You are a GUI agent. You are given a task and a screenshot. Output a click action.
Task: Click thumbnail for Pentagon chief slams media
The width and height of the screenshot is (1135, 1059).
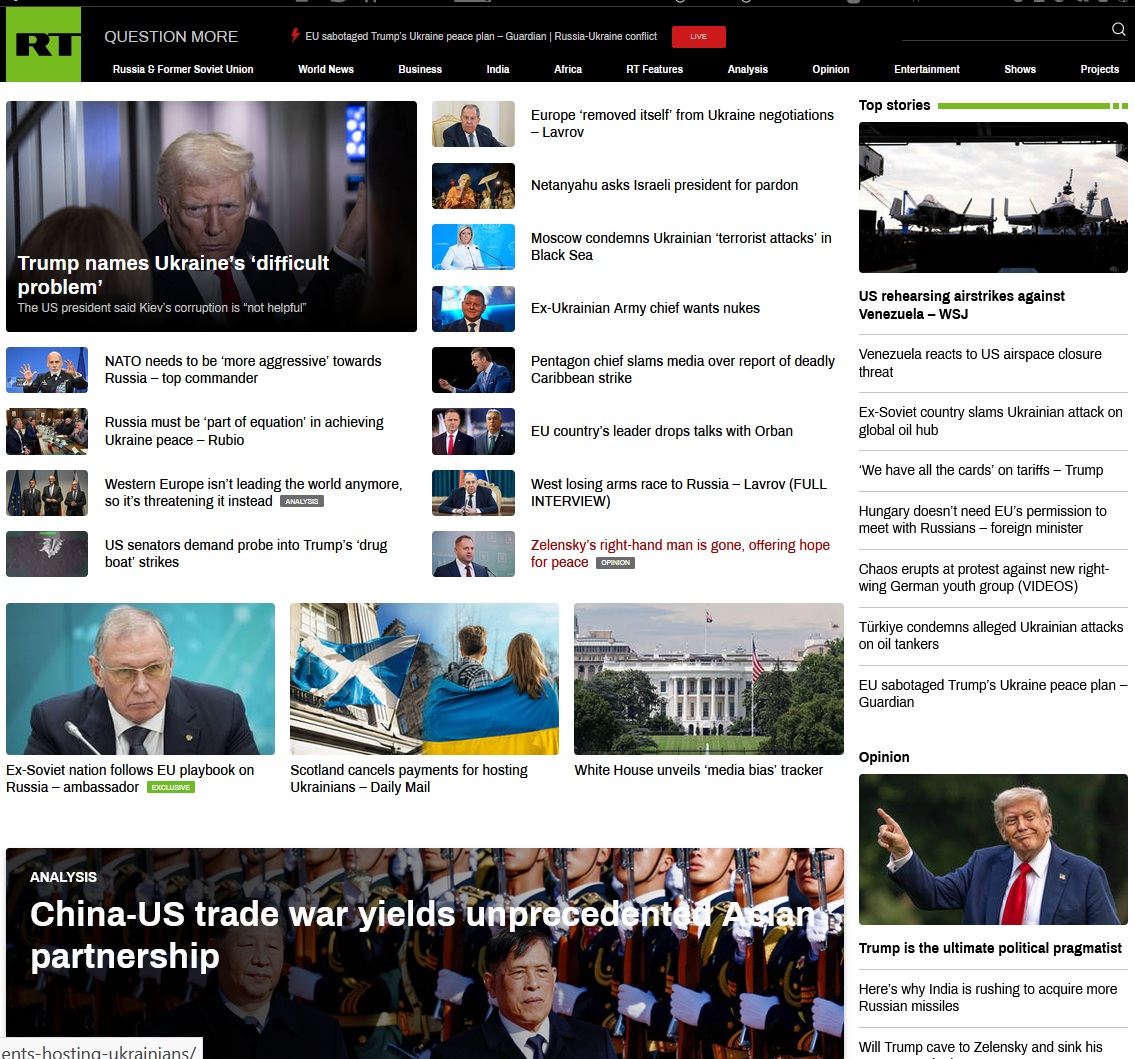point(473,370)
